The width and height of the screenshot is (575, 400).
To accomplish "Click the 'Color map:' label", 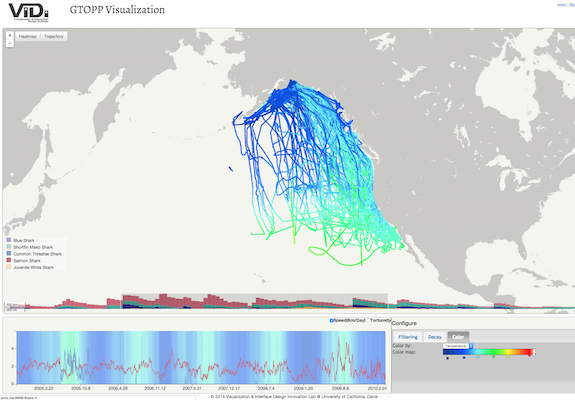I will point(404,352).
